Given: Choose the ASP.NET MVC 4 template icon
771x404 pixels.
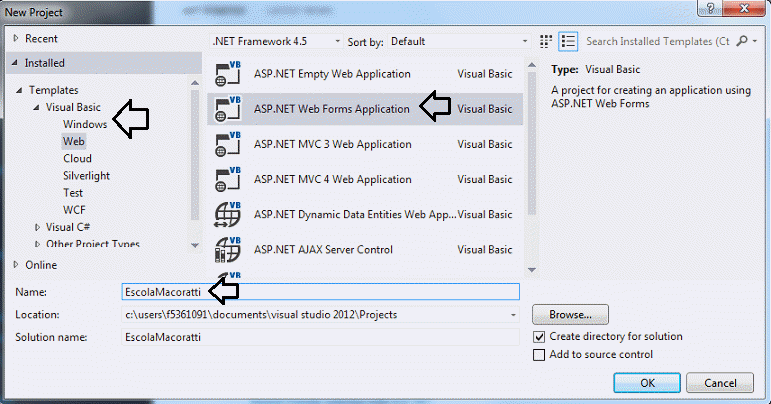Looking at the screenshot, I should 227,180.
